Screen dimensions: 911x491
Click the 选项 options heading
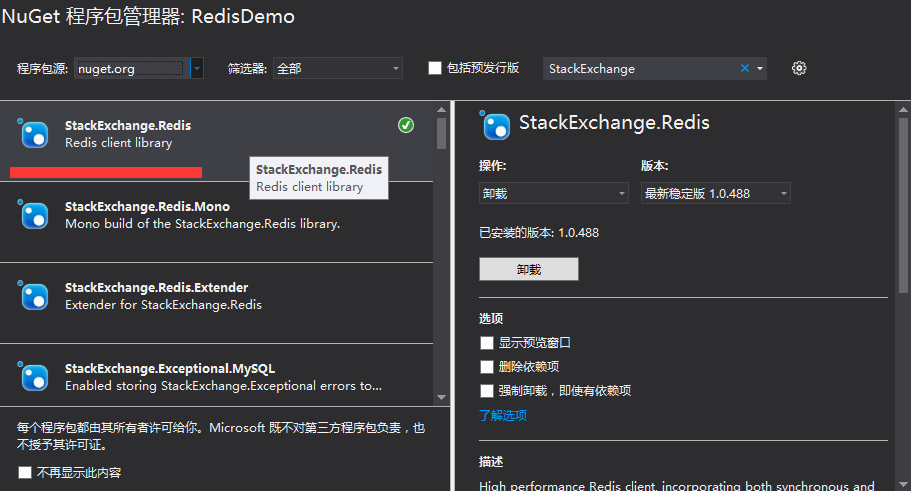click(x=491, y=318)
